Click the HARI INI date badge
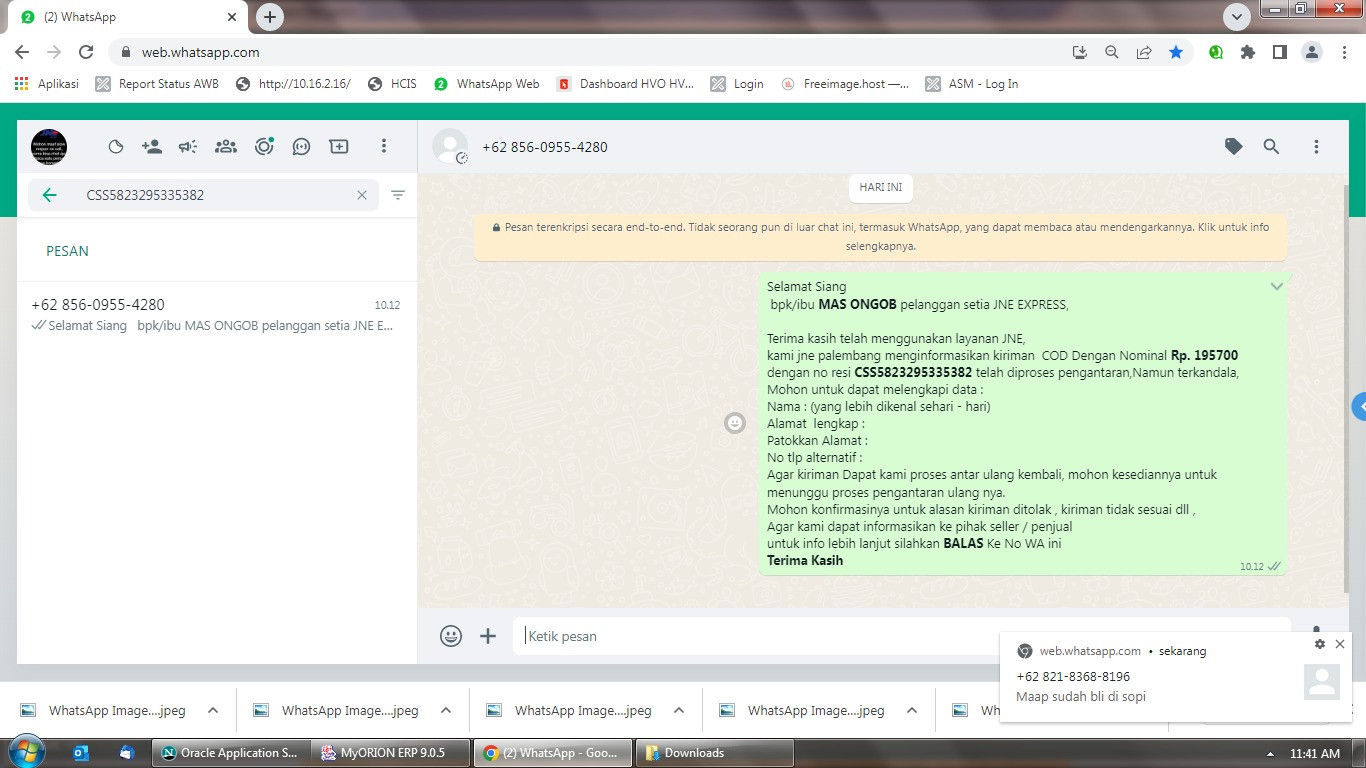Image resolution: width=1366 pixels, height=768 pixels. click(x=881, y=187)
